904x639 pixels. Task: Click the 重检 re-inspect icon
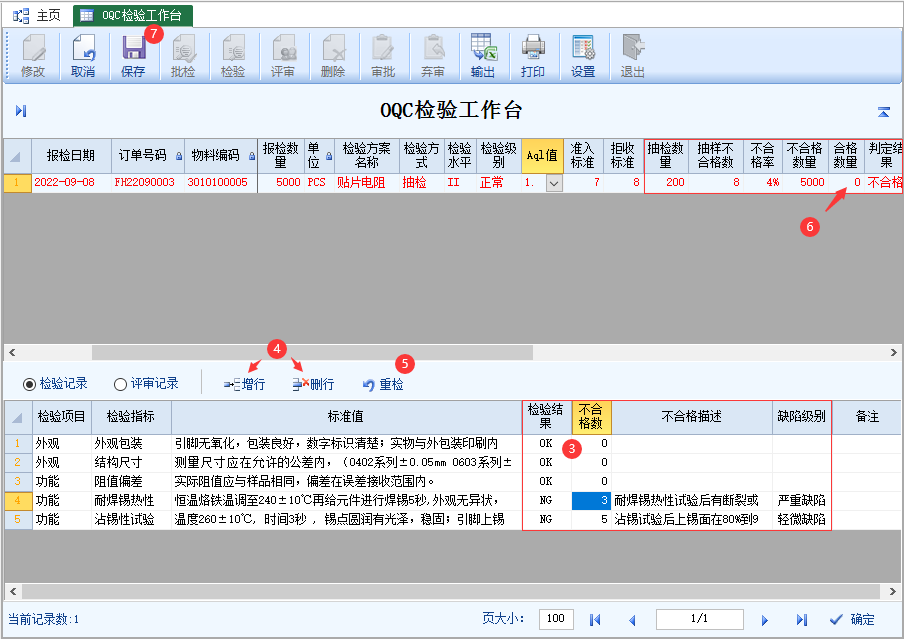click(383, 385)
